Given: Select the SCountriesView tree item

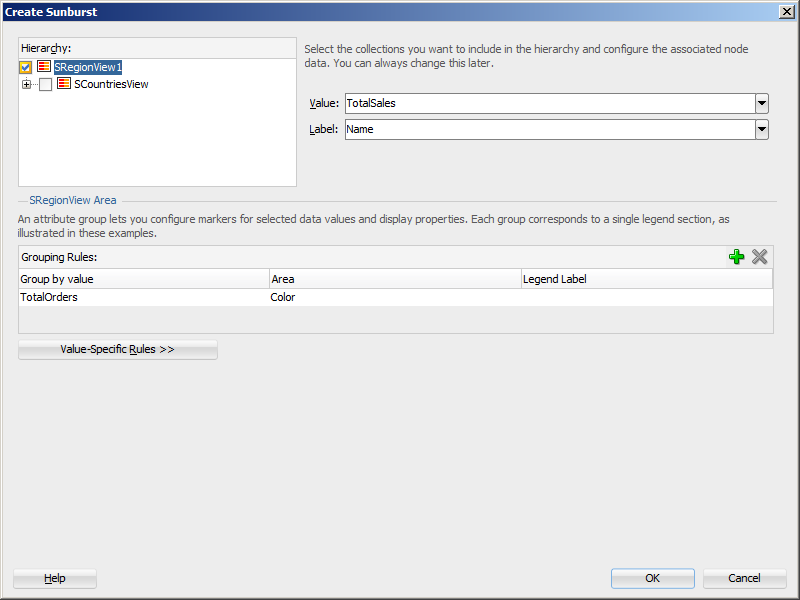Looking at the screenshot, I should coord(111,85).
